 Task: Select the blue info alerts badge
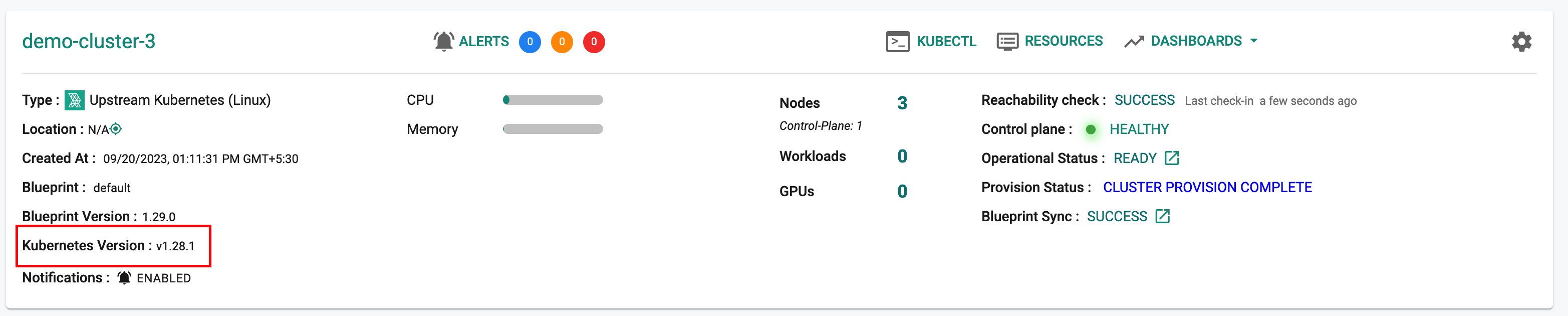click(x=530, y=42)
